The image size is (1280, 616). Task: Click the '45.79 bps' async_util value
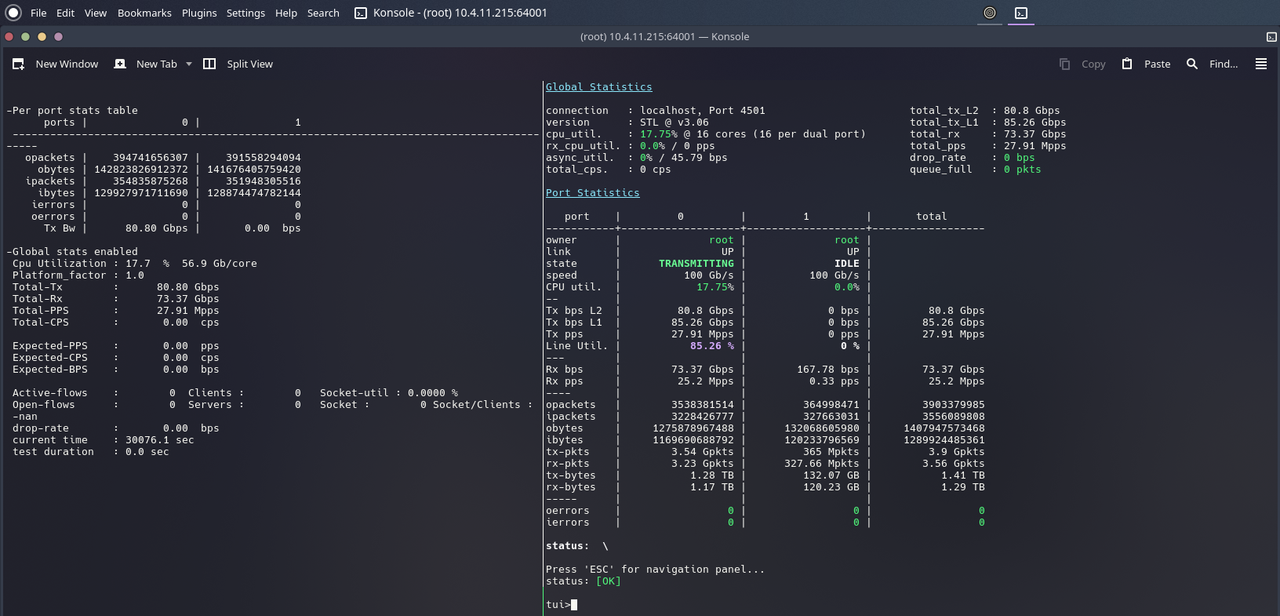(x=699, y=158)
